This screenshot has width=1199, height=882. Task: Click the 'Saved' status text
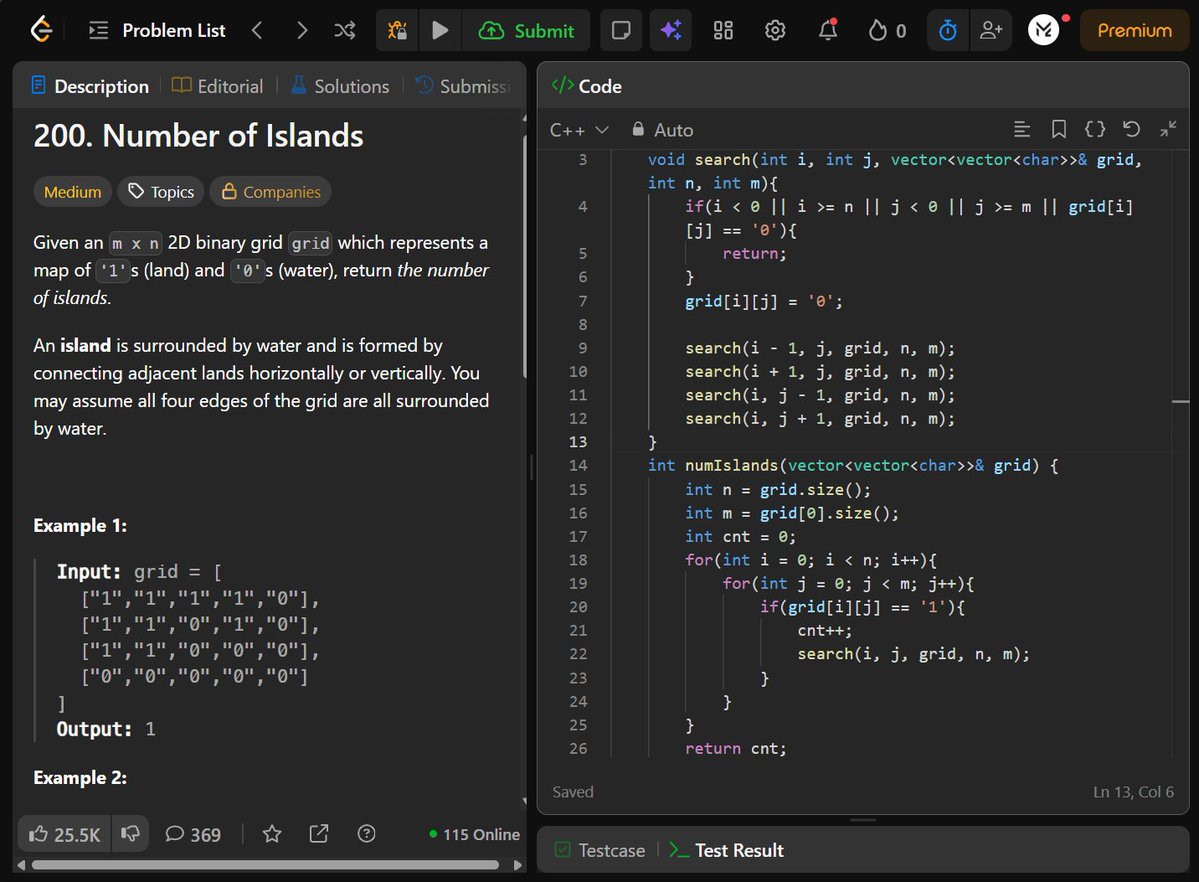pyautogui.click(x=573, y=792)
